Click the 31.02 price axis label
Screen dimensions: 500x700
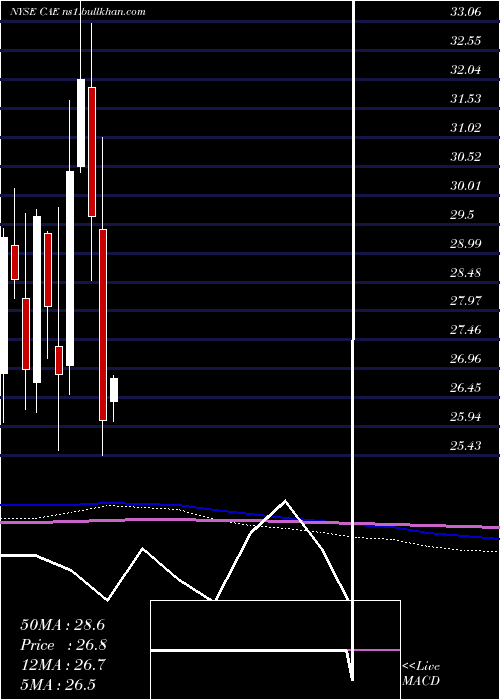pyautogui.click(x=466, y=128)
